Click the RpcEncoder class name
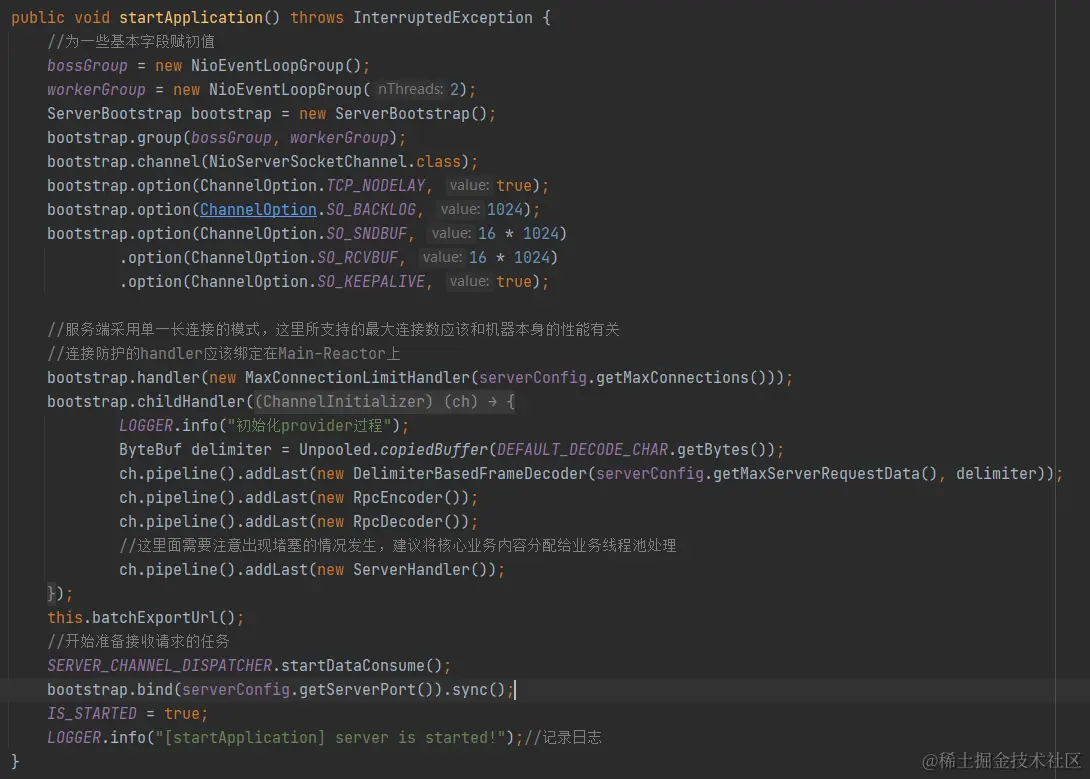Viewport: 1090px width, 779px height. [x=398, y=498]
